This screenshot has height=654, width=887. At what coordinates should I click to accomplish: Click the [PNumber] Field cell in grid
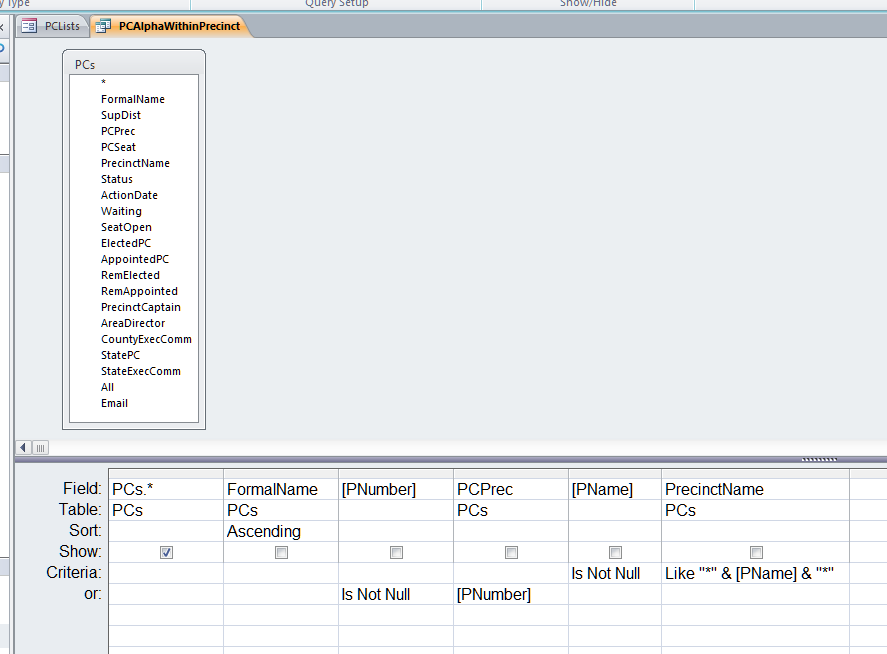396,489
